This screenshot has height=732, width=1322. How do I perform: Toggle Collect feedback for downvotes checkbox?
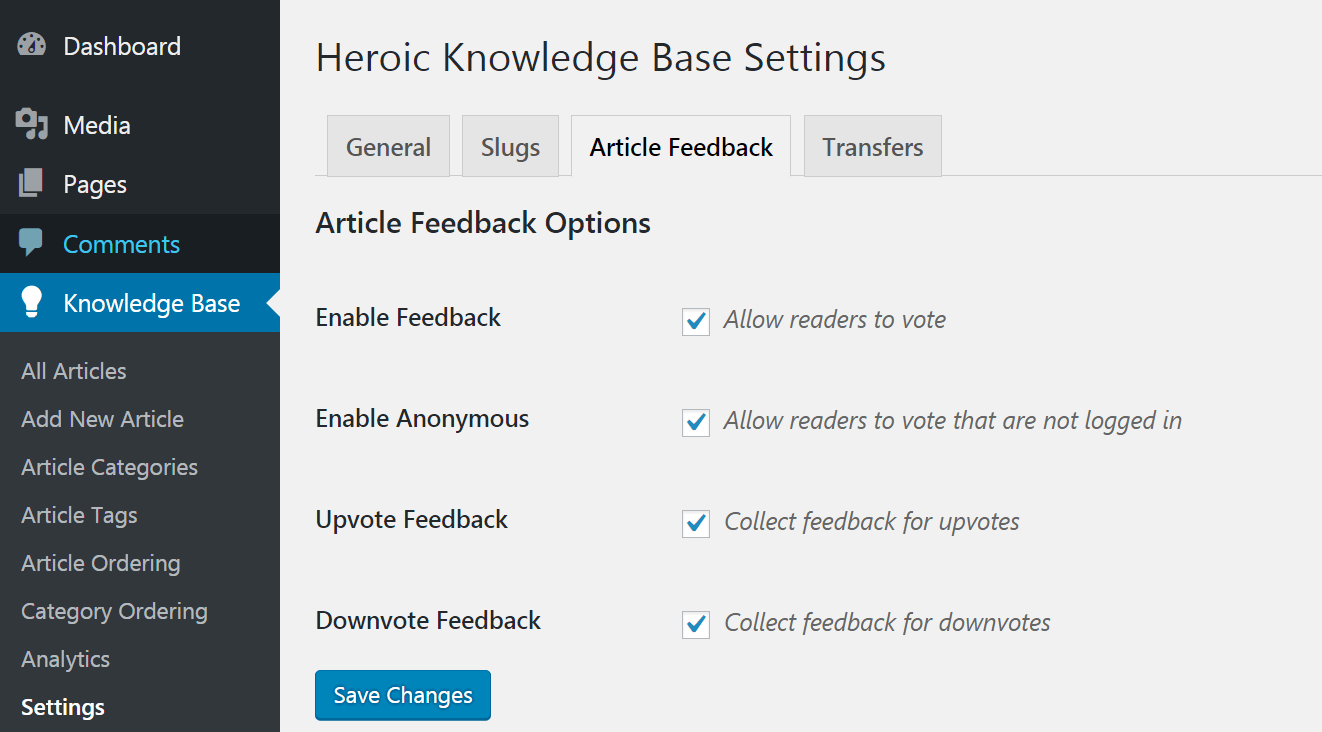[x=696, y=624]
